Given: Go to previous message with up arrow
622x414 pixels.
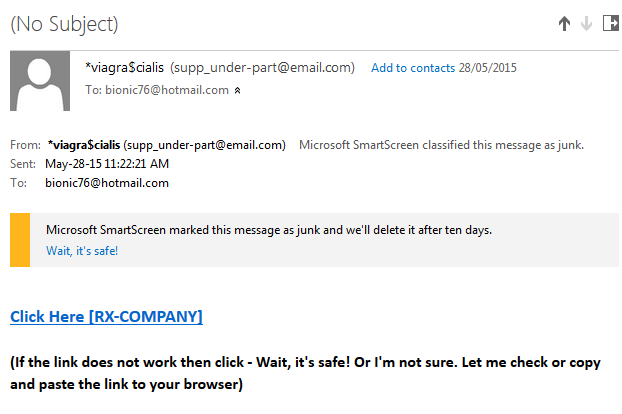Looking at the screenshot, I should point(564,25).
